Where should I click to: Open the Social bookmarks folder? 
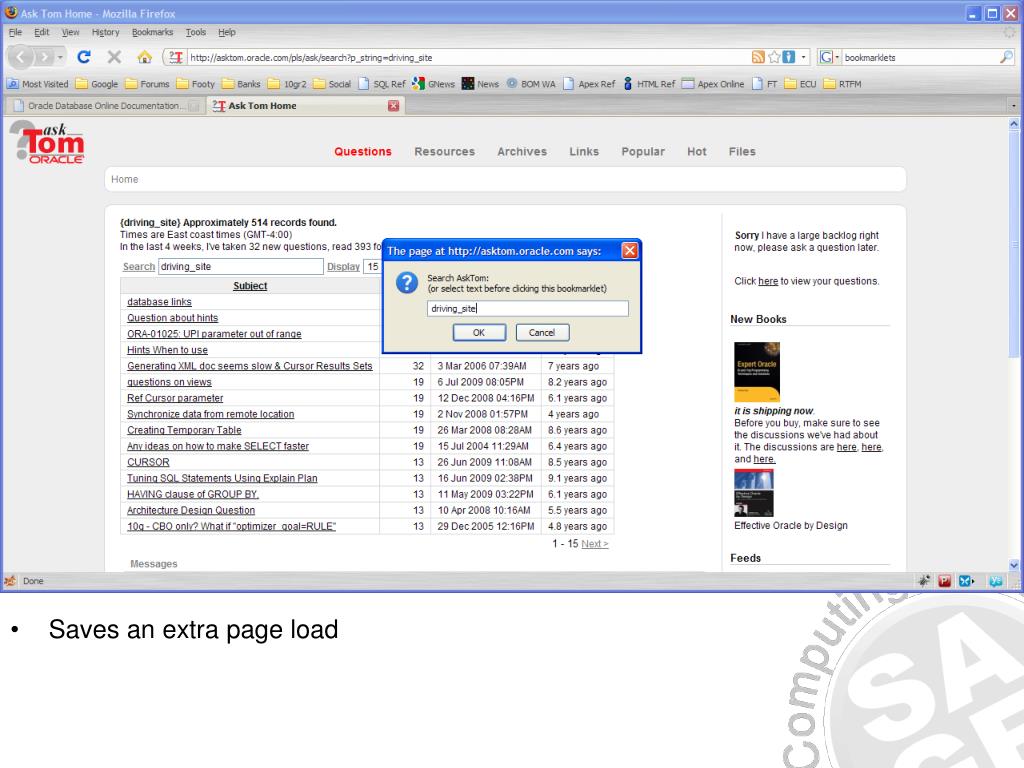click(x=332, y=84)
